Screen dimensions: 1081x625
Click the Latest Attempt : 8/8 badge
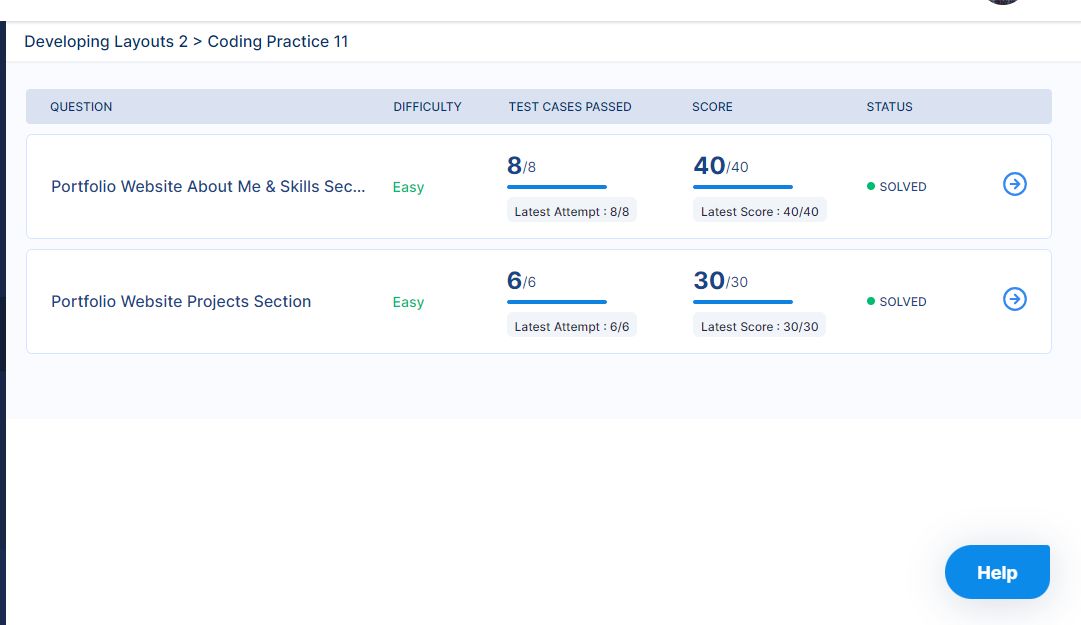(572, 212)
